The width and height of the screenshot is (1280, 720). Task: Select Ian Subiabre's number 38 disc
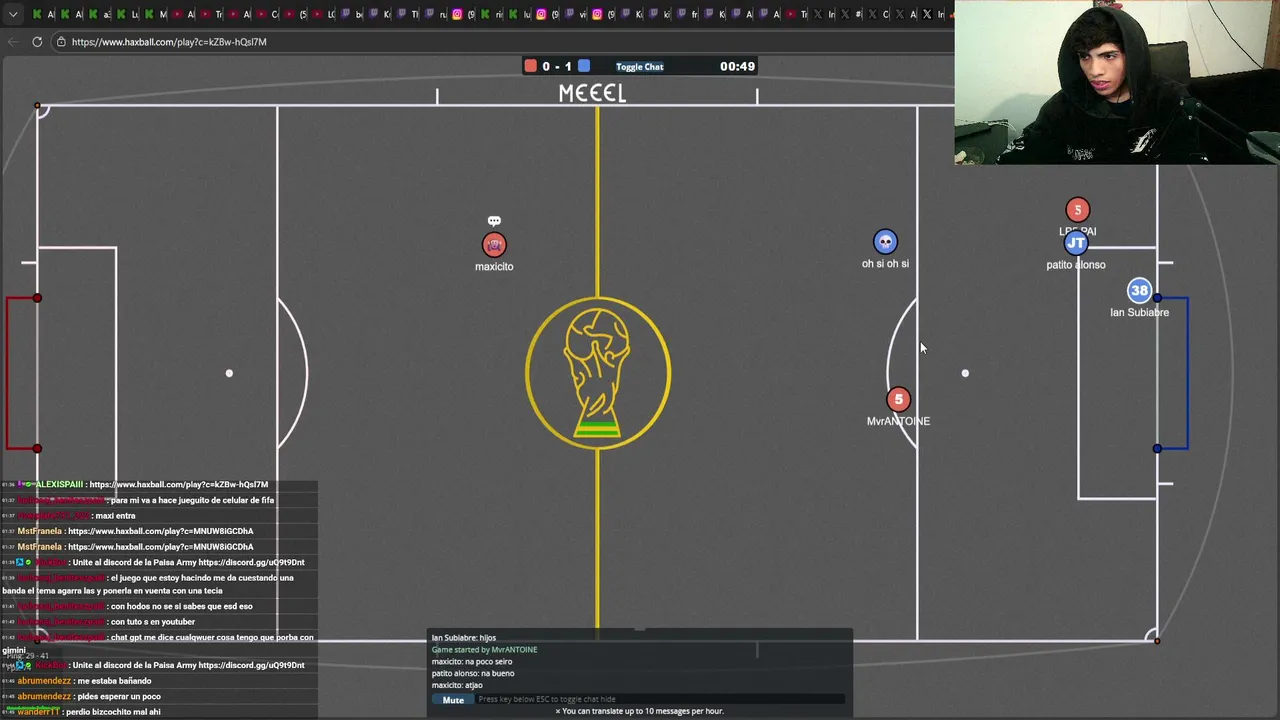[x=1139, y=290]
